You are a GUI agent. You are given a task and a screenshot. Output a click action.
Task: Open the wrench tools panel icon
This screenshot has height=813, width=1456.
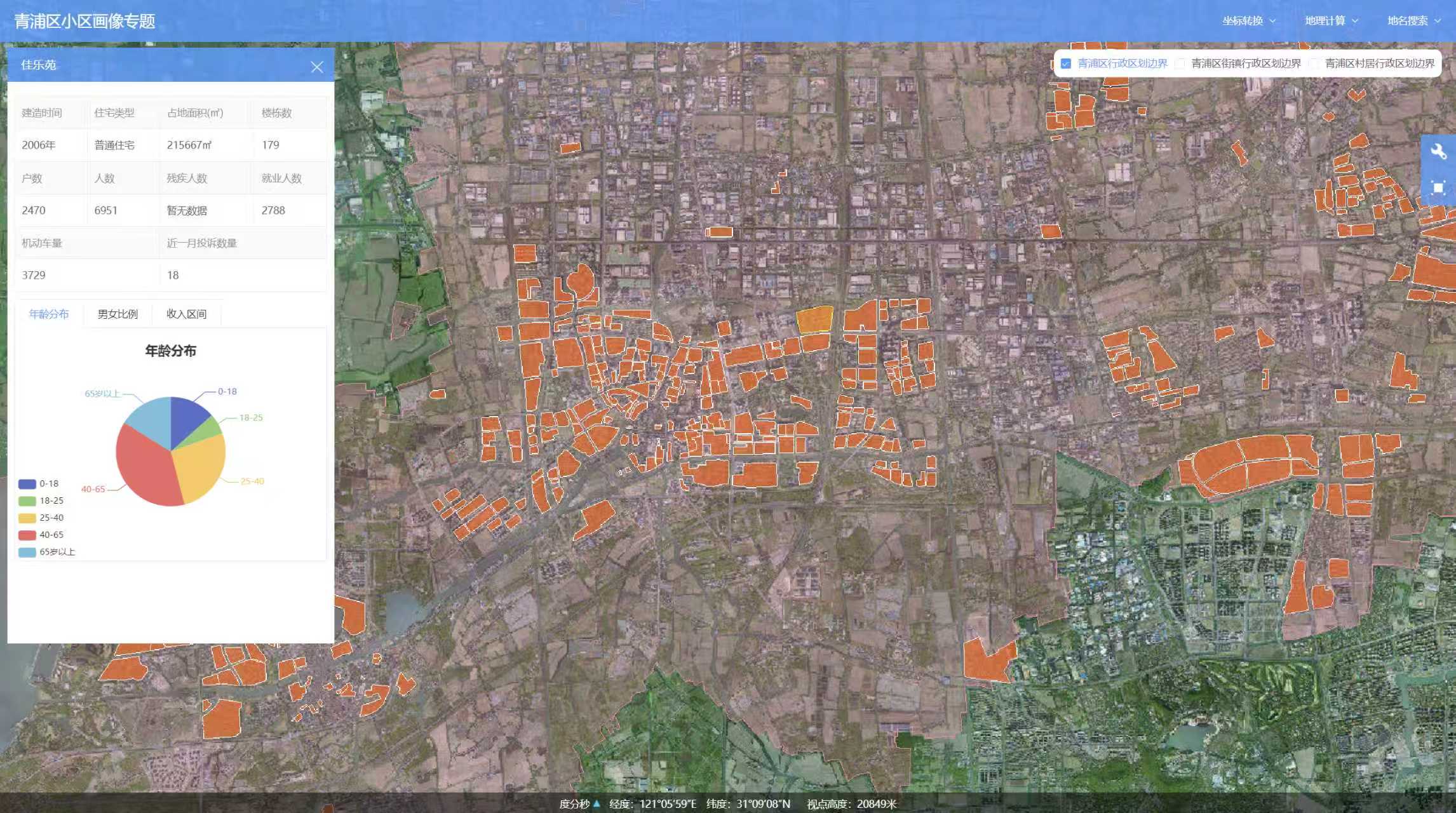(x=1438, y=151)
